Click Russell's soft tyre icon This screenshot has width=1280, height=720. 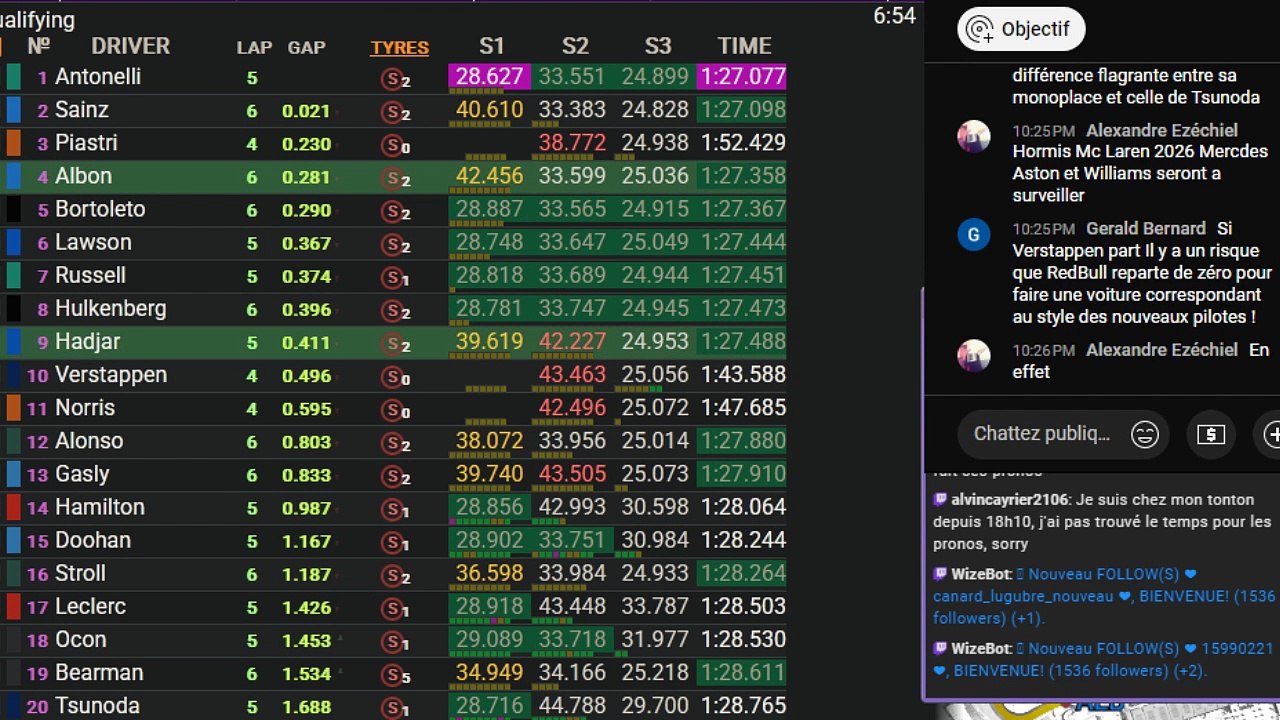pyautogui.click(x=394, y=277)
